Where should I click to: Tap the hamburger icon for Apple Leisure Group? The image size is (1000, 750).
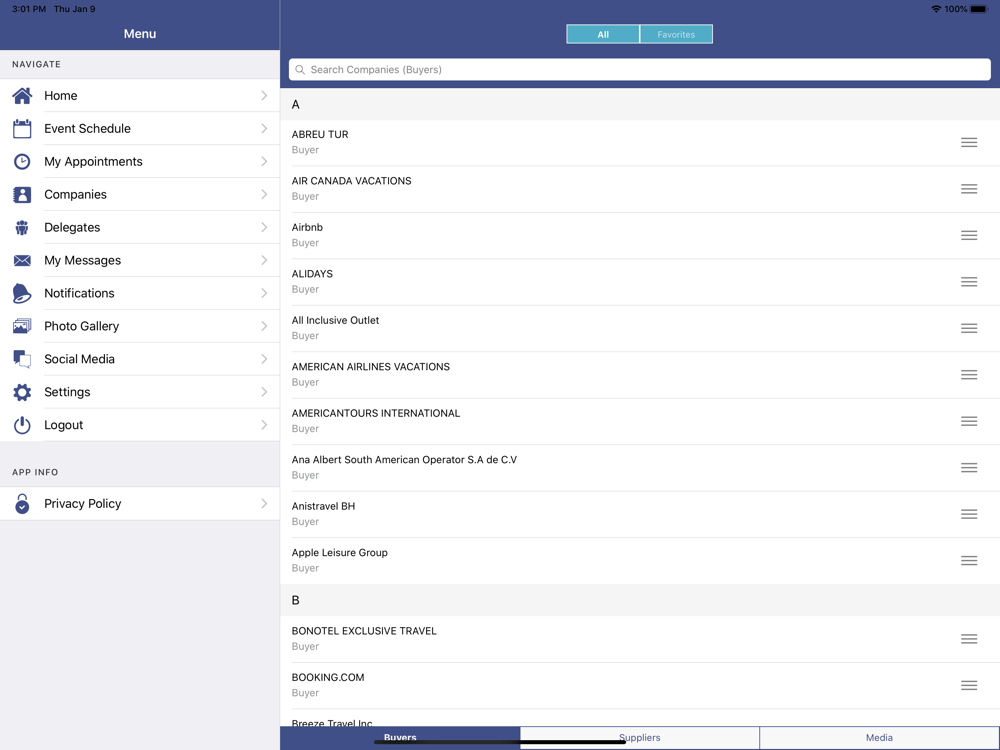tap(969, 561)
